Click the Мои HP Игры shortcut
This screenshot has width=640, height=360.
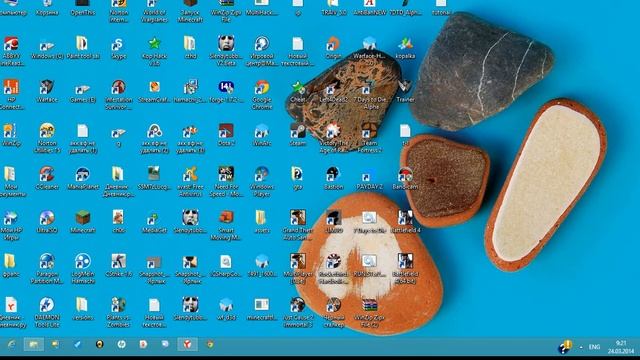coord(11,225)
